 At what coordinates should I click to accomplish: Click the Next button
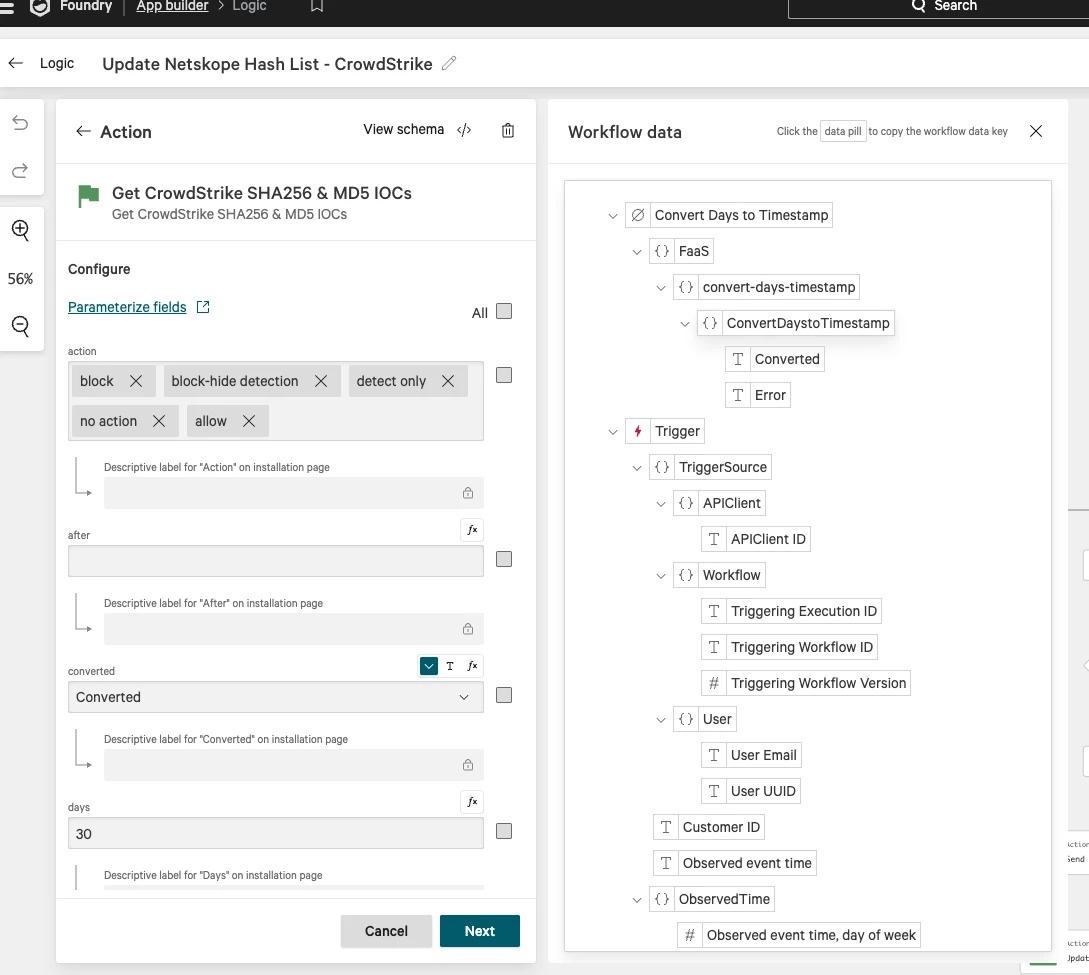pyautogui.click(x=480, y=931)
